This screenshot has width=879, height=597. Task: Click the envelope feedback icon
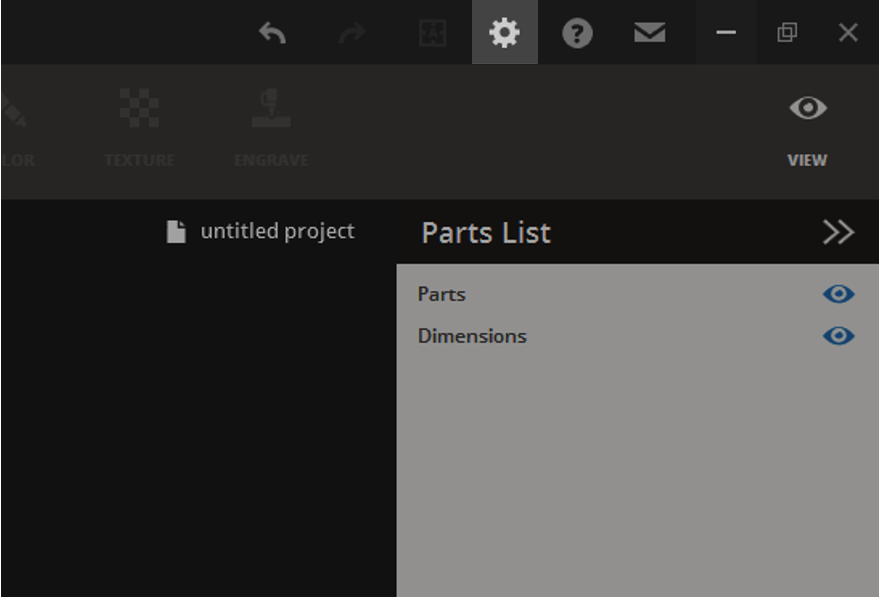tap(650, 32)
